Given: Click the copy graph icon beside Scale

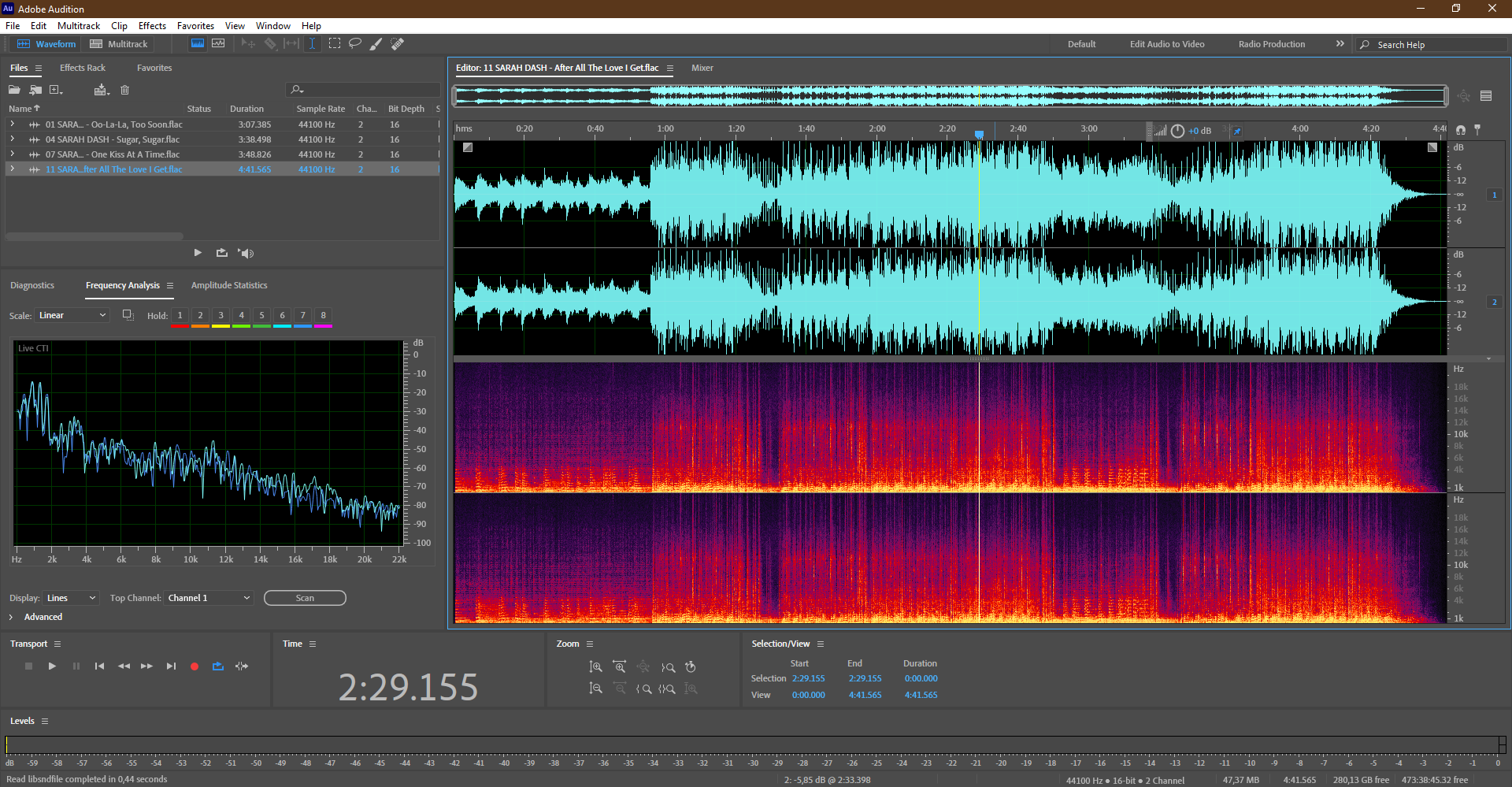Looking at the screenshot, I should [x=128, y=315].
